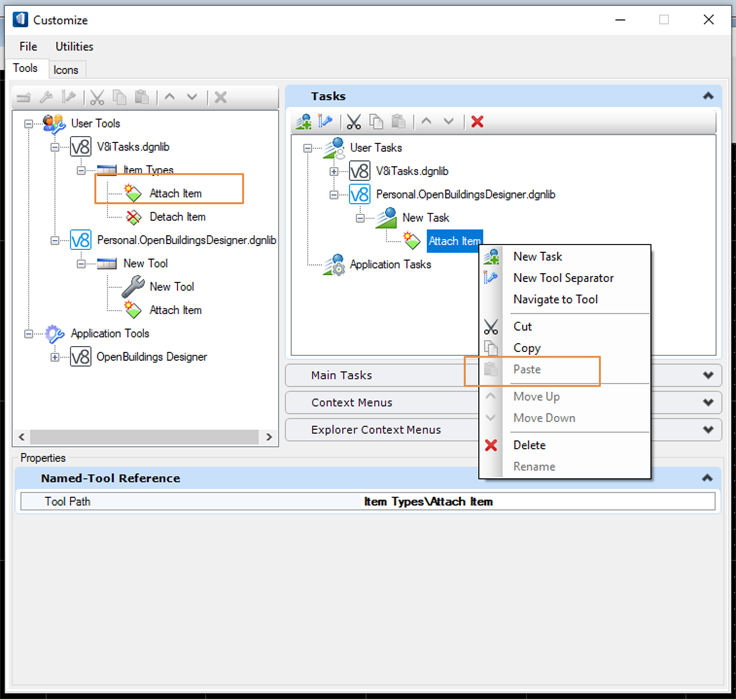Image resolution: width=736 pixels, height=699 pixels.
Task: Expand the Main Tasks panel chevron
Action: pyautogui.click(x=708, y=375)
